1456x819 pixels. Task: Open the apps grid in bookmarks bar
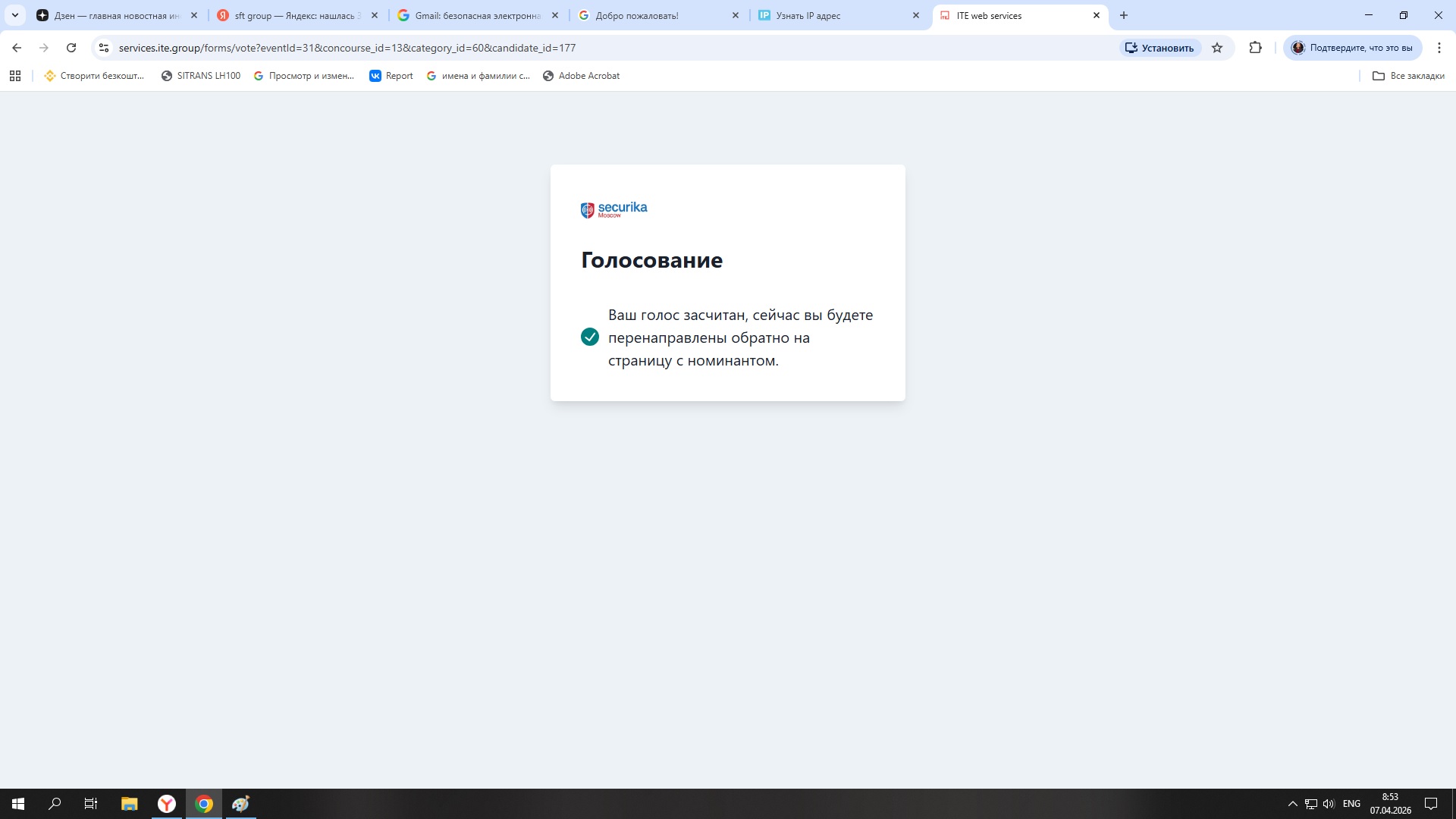point(15,76)
